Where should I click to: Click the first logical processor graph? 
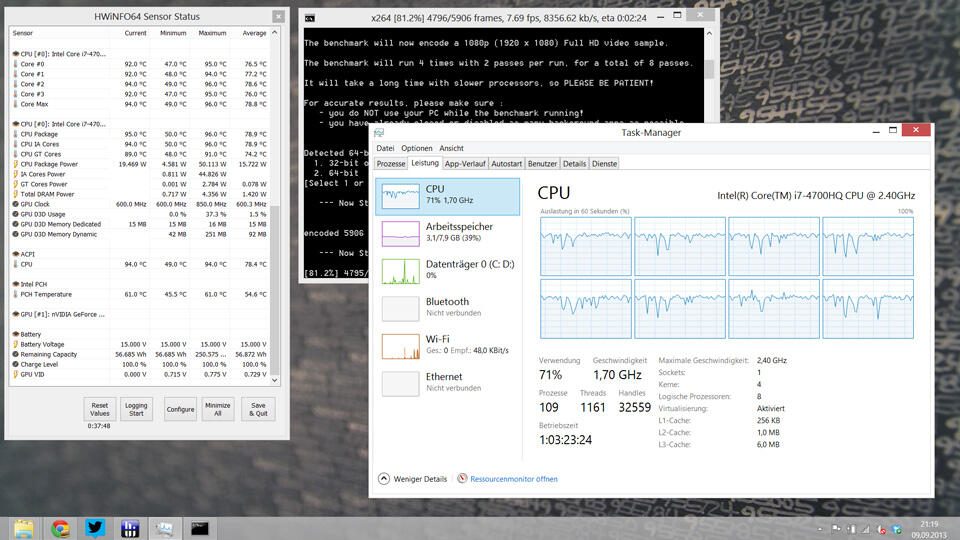(x=586, y=247)
